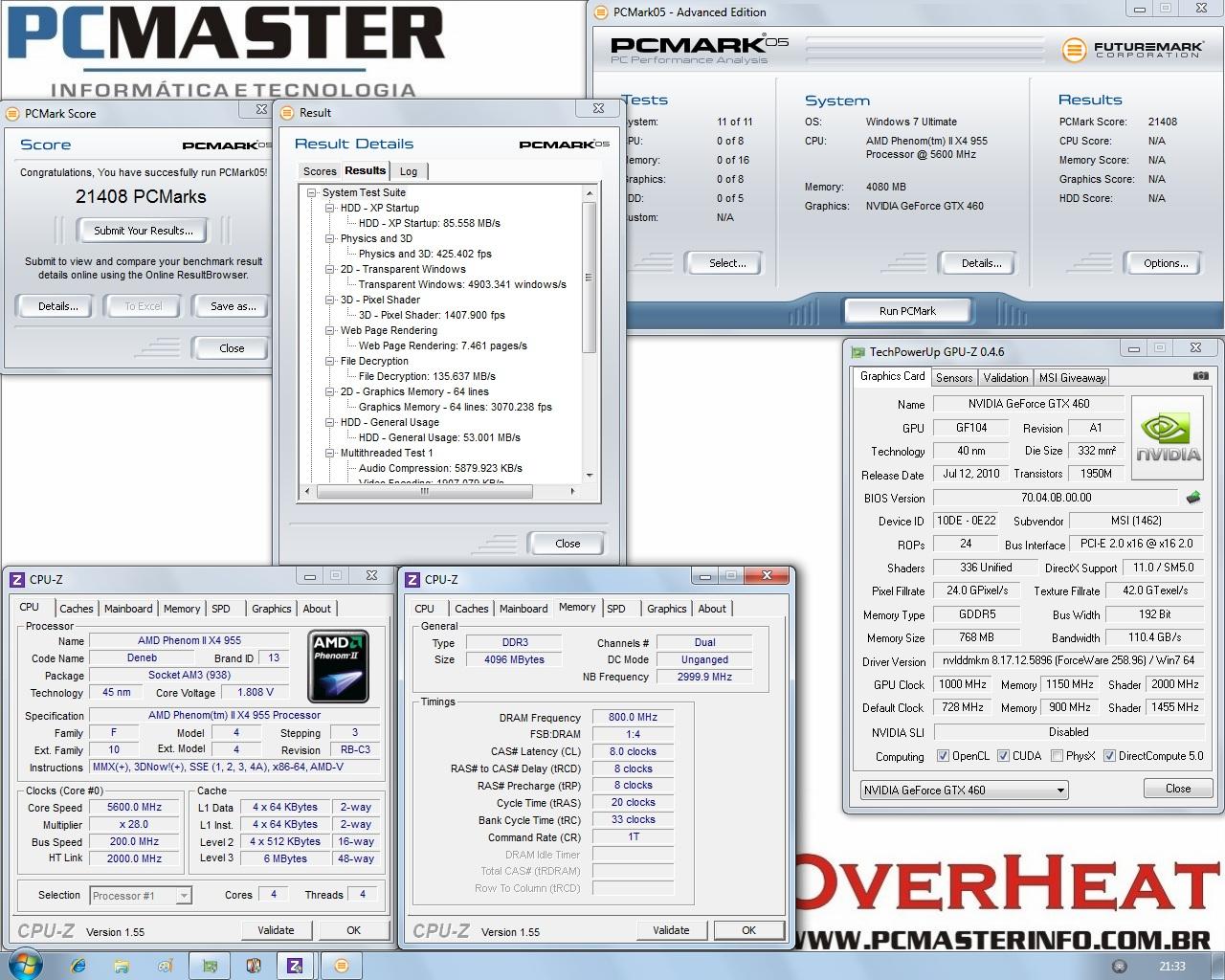Click the PCMark Score window title icon
Screen dimensions: 1225x980
coord(12,113)
